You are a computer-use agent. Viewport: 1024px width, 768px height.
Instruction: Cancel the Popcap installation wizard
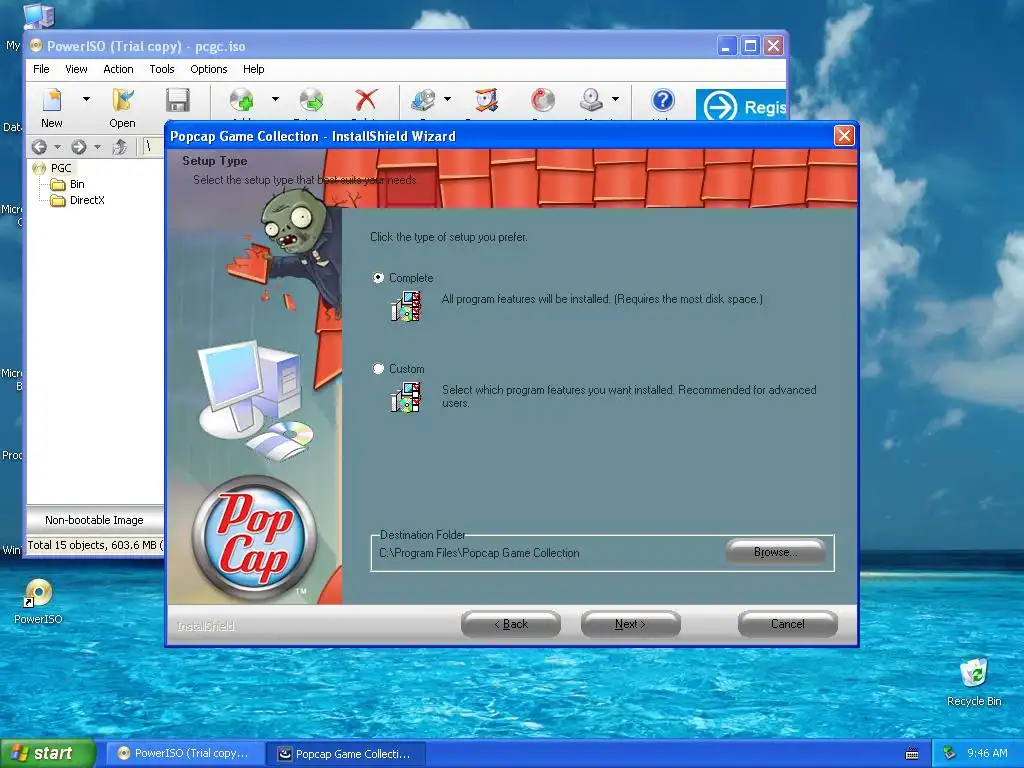[x=788, y=624]
